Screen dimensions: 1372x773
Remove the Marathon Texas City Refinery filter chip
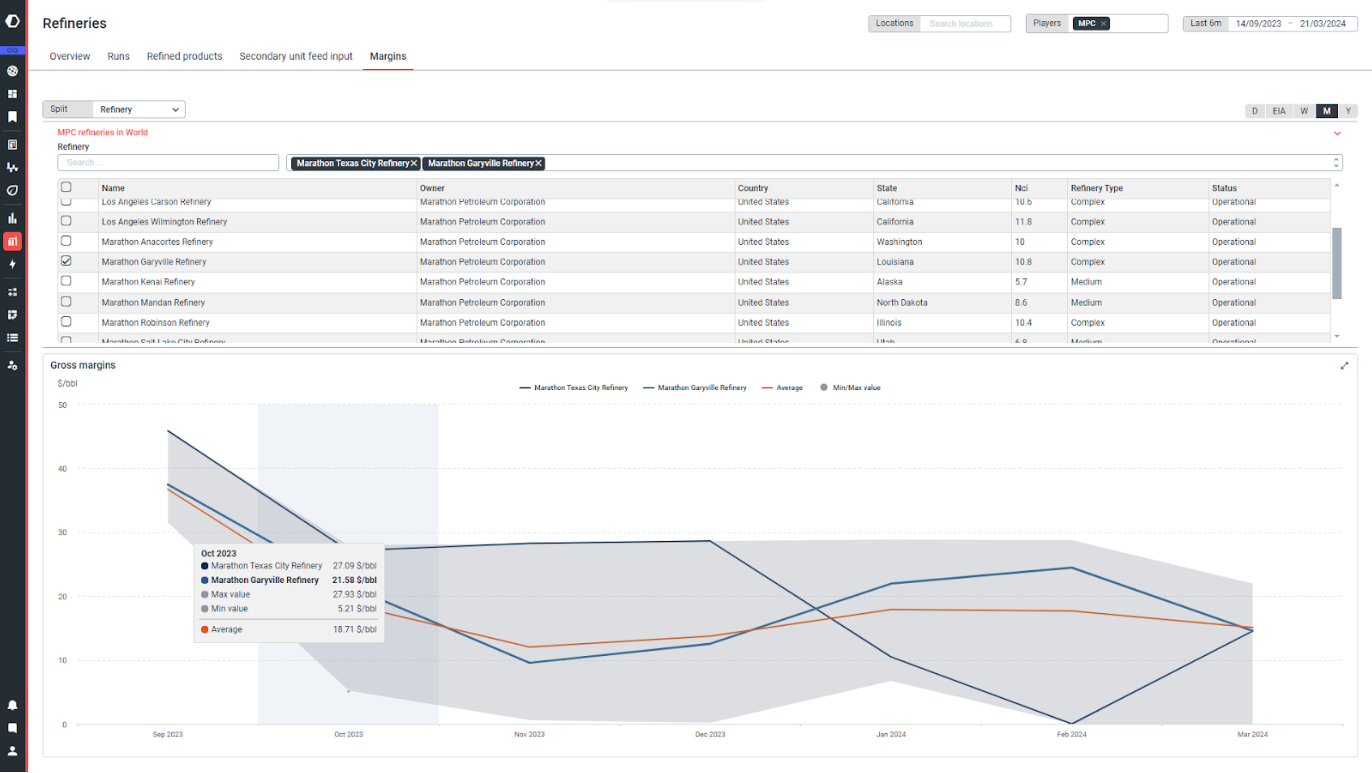click(413, 162)
